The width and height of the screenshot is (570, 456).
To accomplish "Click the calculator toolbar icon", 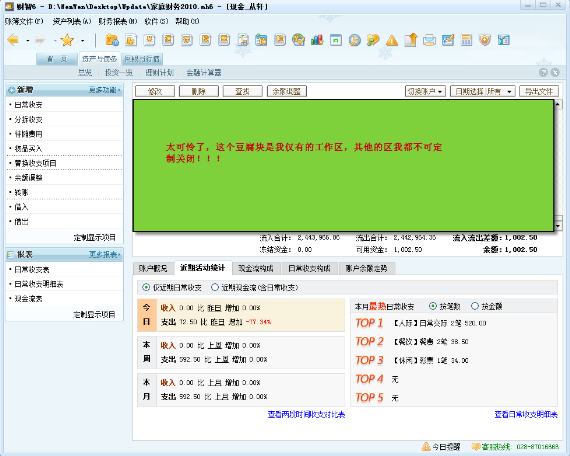I will (x=466, y=40).
